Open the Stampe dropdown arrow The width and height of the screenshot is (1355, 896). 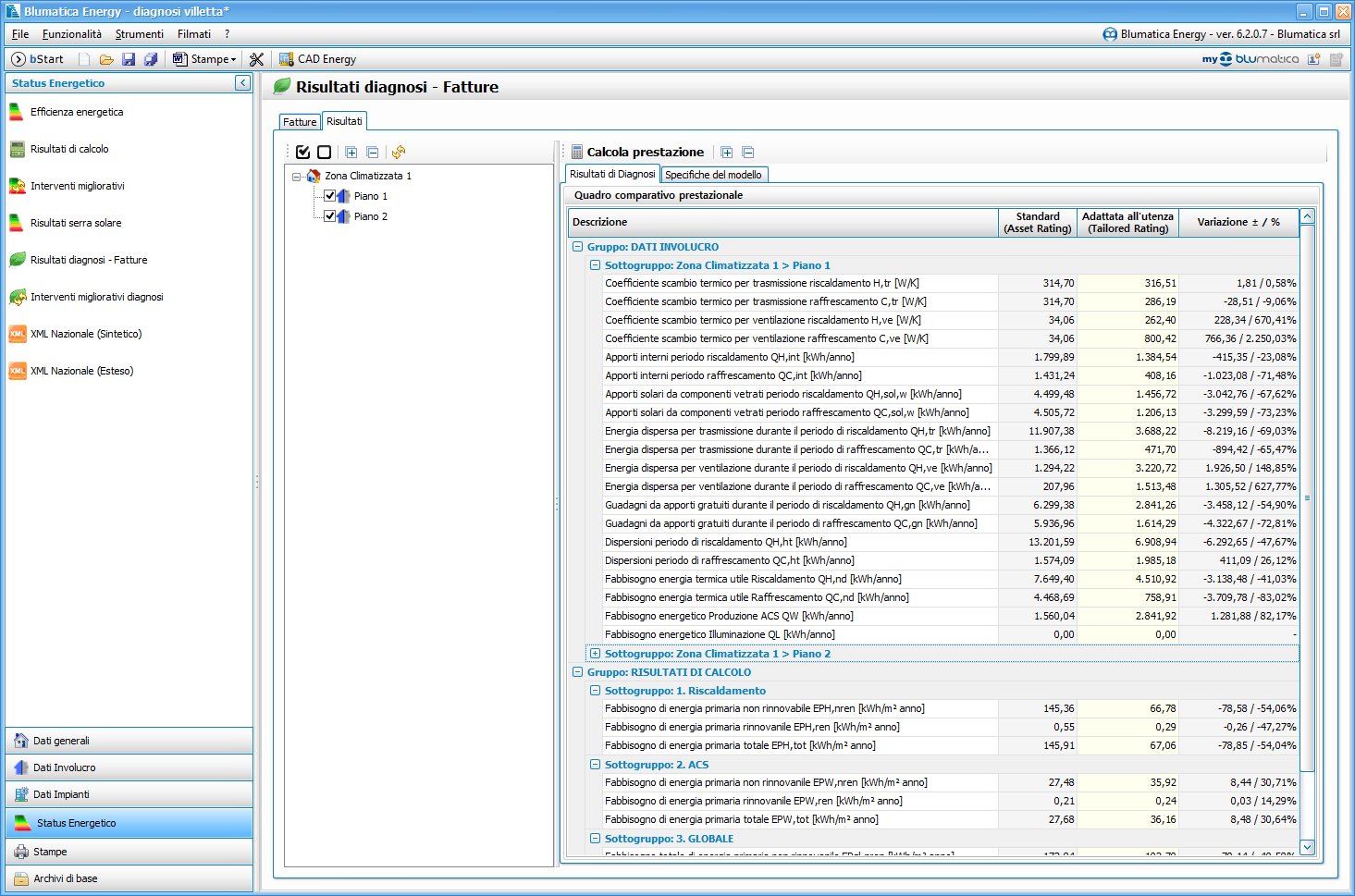[x=234, y=60]
